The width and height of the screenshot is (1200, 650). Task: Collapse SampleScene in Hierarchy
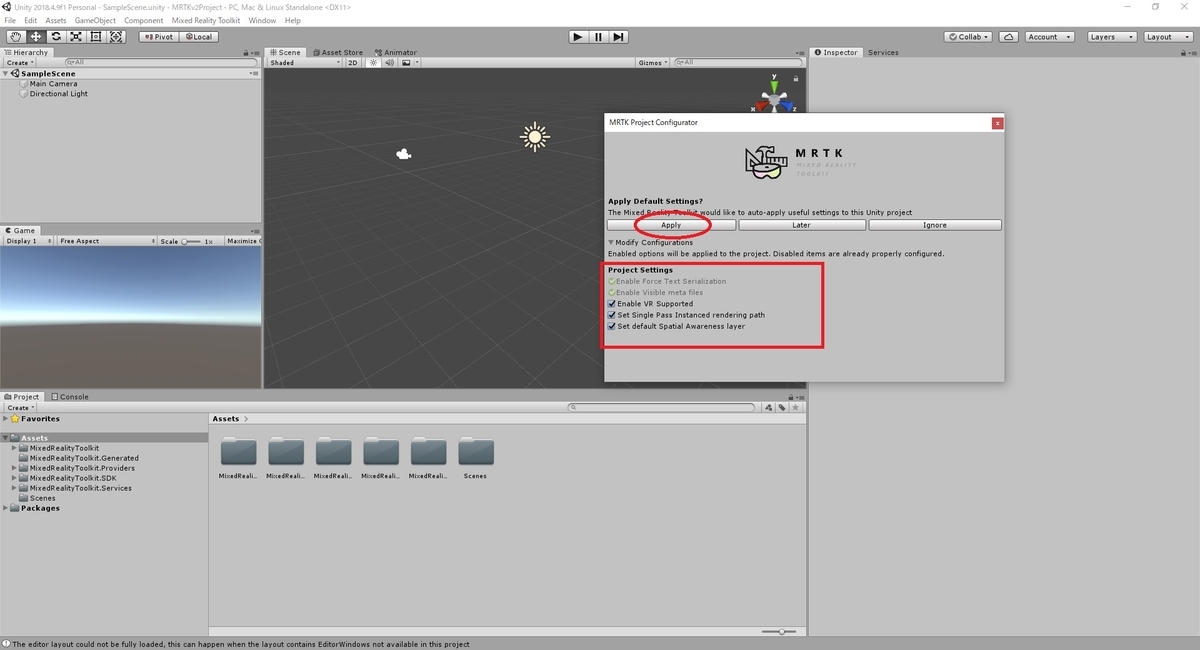[7, 74]
